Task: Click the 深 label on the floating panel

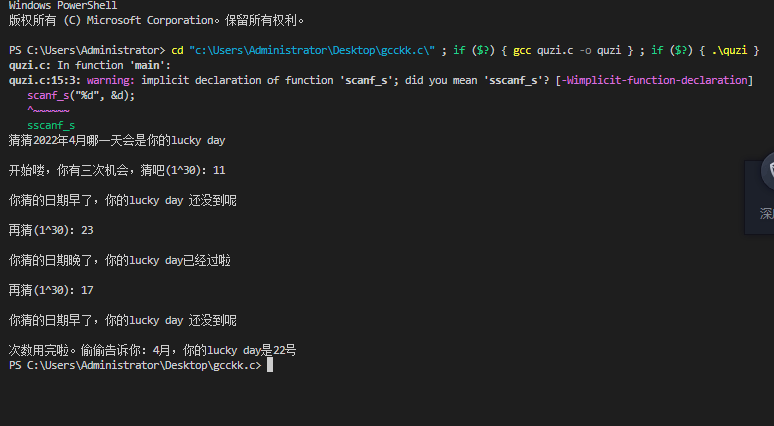Action: point(766,213)
